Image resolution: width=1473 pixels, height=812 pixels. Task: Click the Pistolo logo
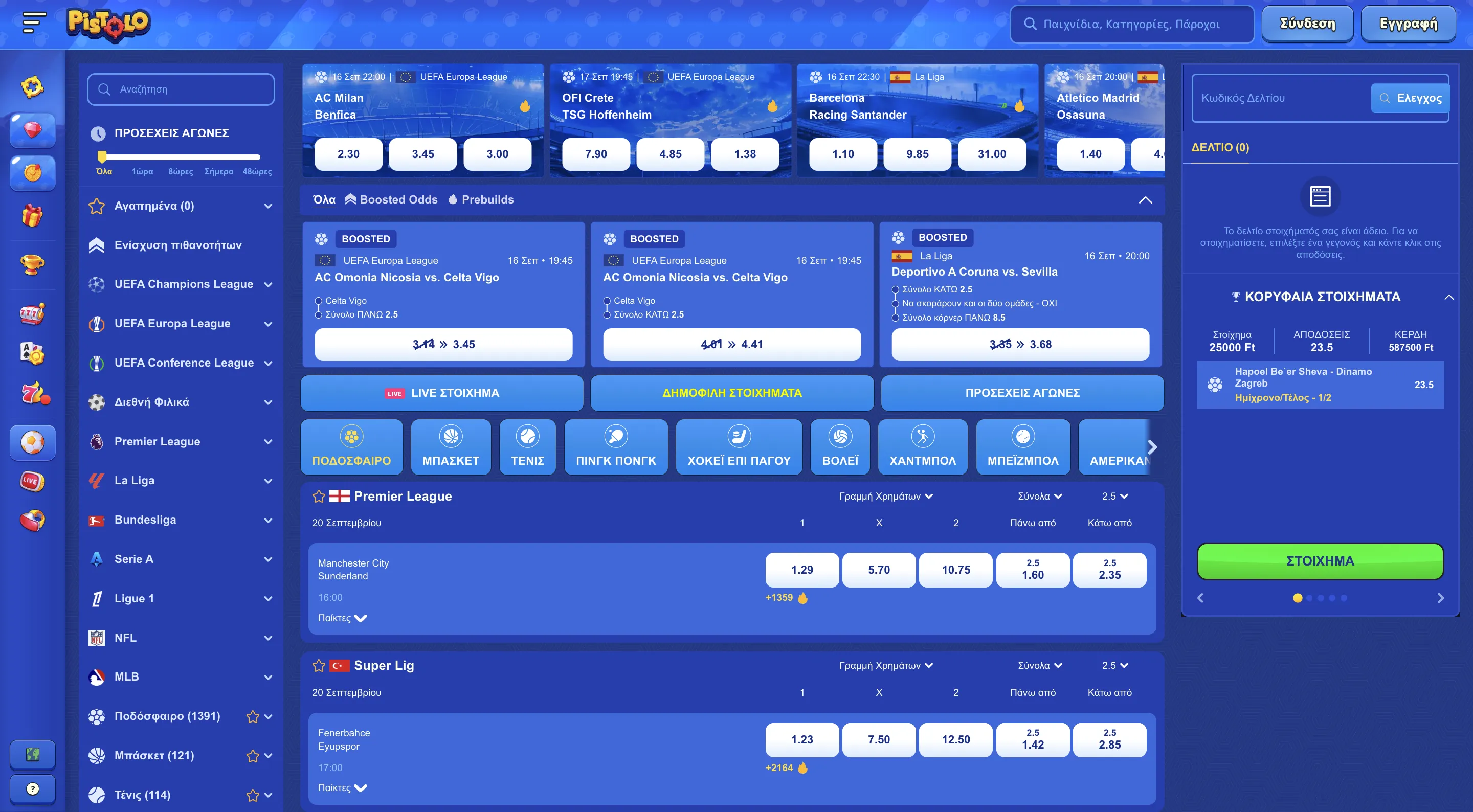(x=108, y=24)
